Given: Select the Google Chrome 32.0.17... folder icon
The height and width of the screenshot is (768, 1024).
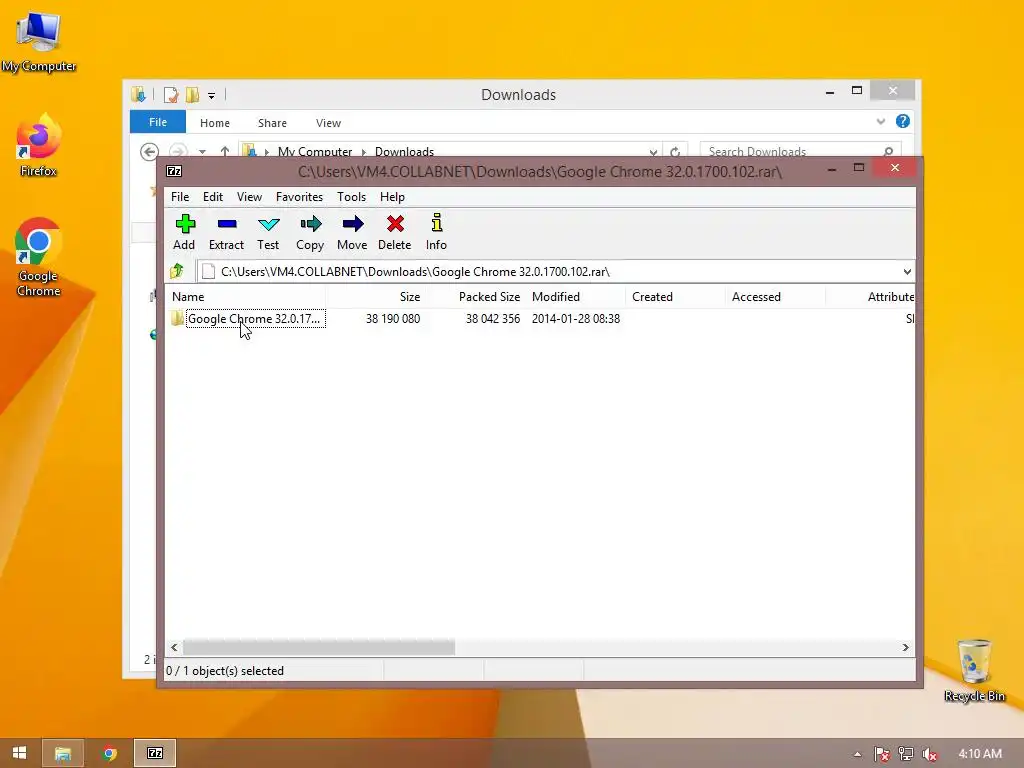Looking at the screenshot, I should [x=177, y=319].
